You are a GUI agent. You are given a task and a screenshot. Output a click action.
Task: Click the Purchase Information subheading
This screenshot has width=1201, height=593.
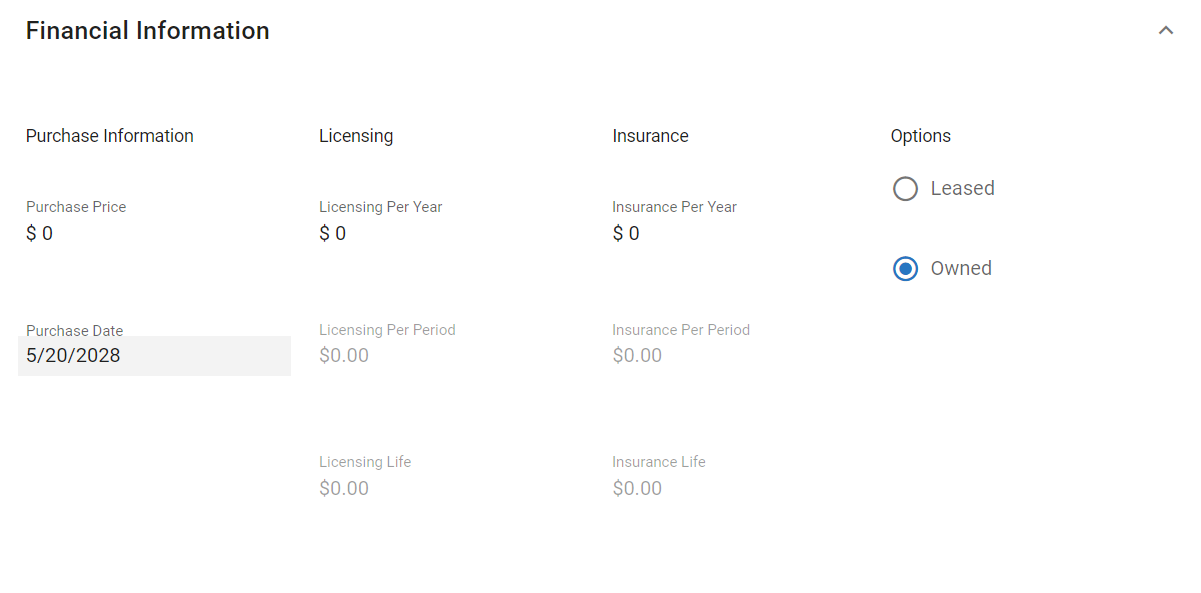110,136
